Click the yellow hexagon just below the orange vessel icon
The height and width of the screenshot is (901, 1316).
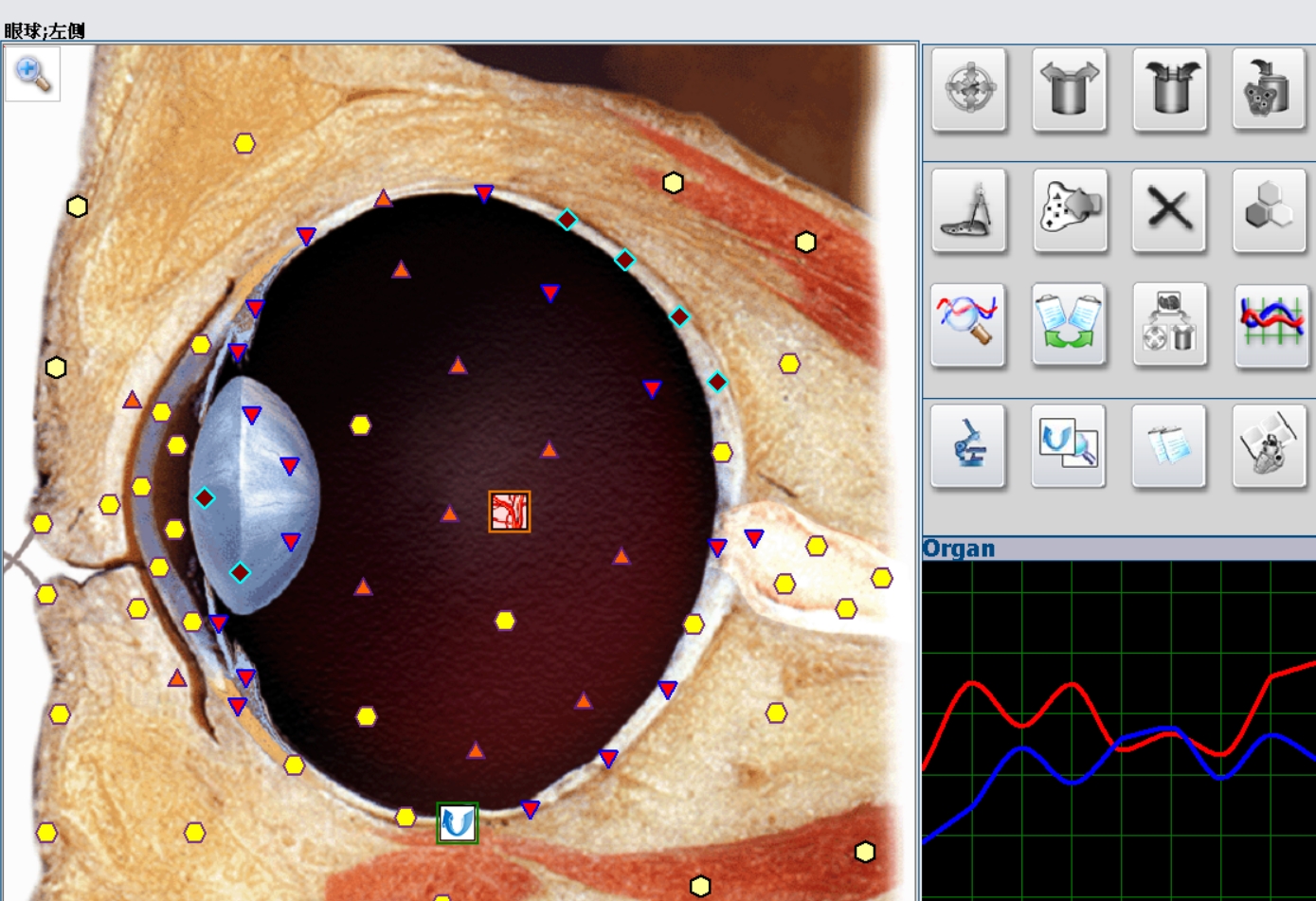(x=505, y=621)
